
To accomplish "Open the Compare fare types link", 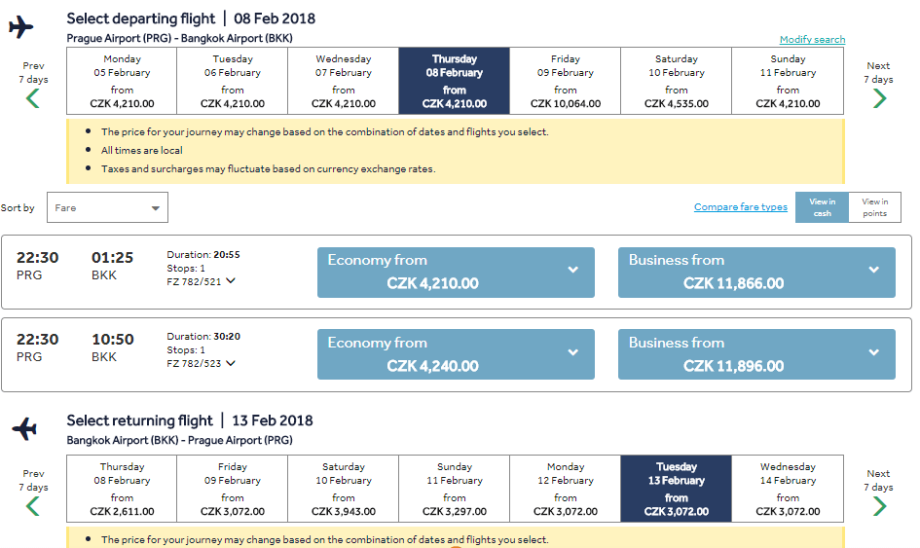I will [x=740, y=207].
